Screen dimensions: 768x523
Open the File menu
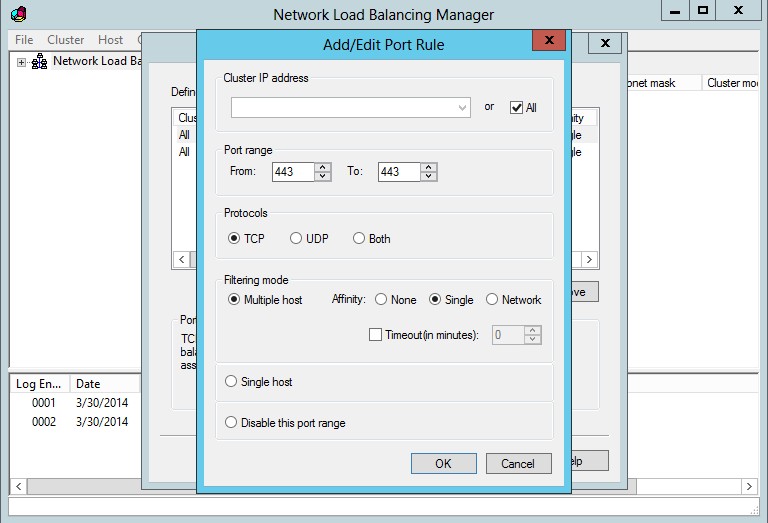click(24, 40)
